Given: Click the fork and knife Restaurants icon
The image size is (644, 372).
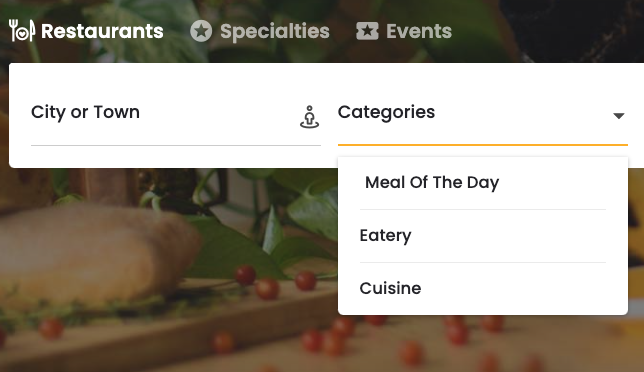Looking at the screenshot, I should (21, 30).
